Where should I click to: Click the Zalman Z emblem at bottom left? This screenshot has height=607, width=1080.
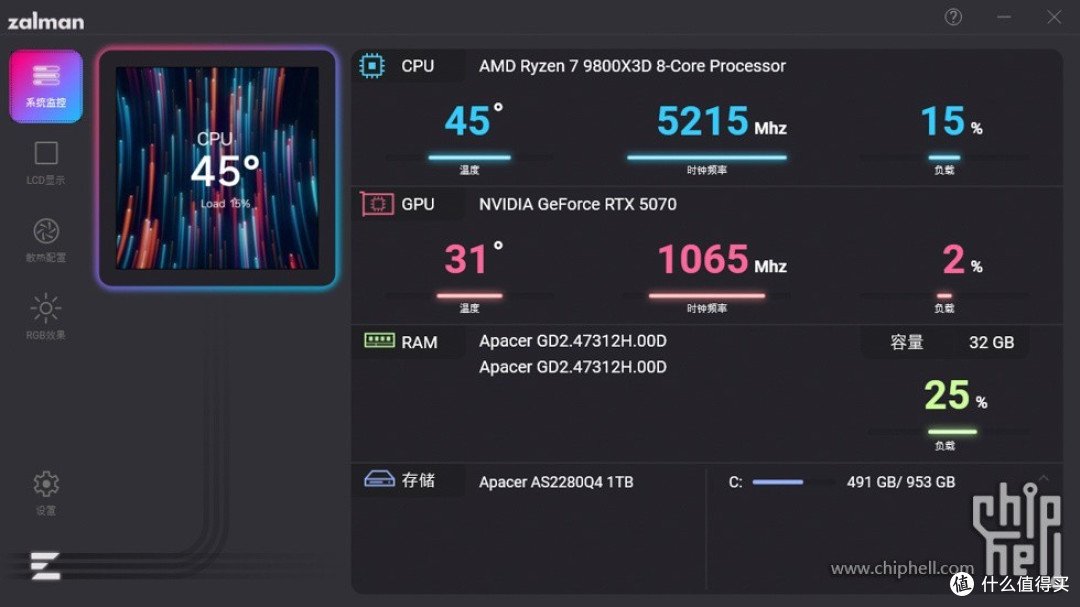[x=45, y=566]
